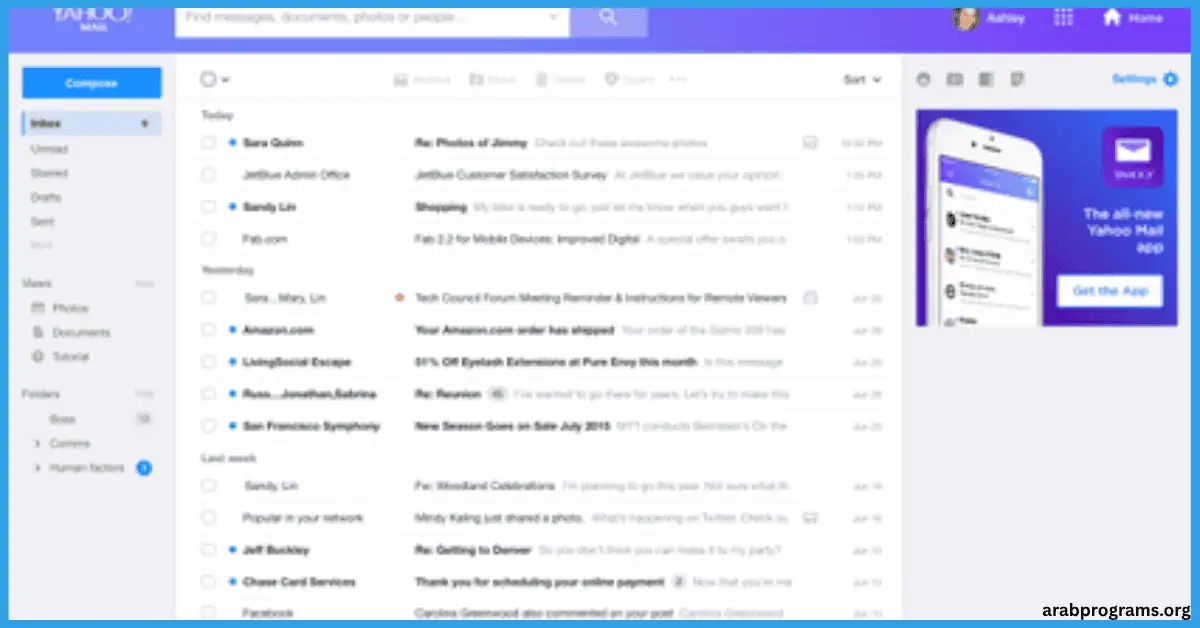Open the "Thank you for scheduling your online payment" email
1200x628 pixels.
[539, 581]
